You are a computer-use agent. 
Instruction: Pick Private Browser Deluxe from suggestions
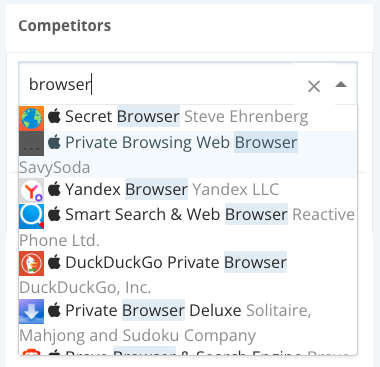coord(188,322)
